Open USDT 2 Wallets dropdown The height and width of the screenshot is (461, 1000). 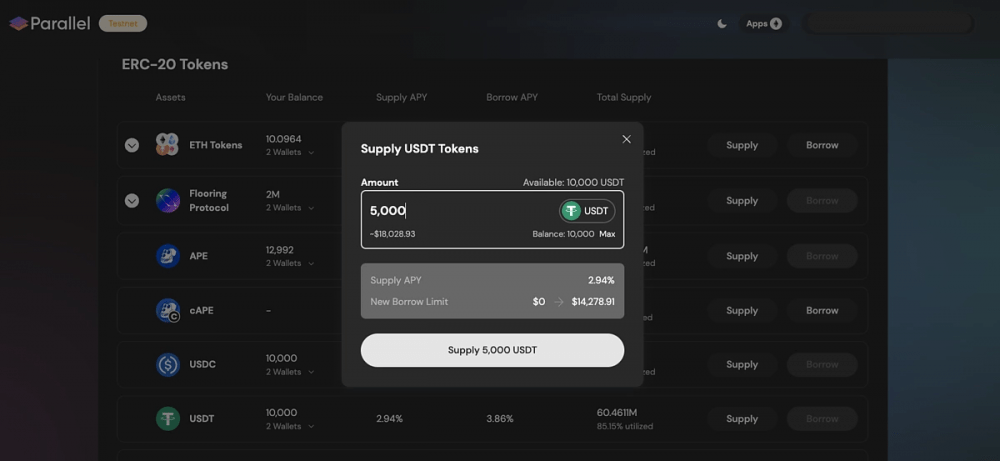click(290, 426)
